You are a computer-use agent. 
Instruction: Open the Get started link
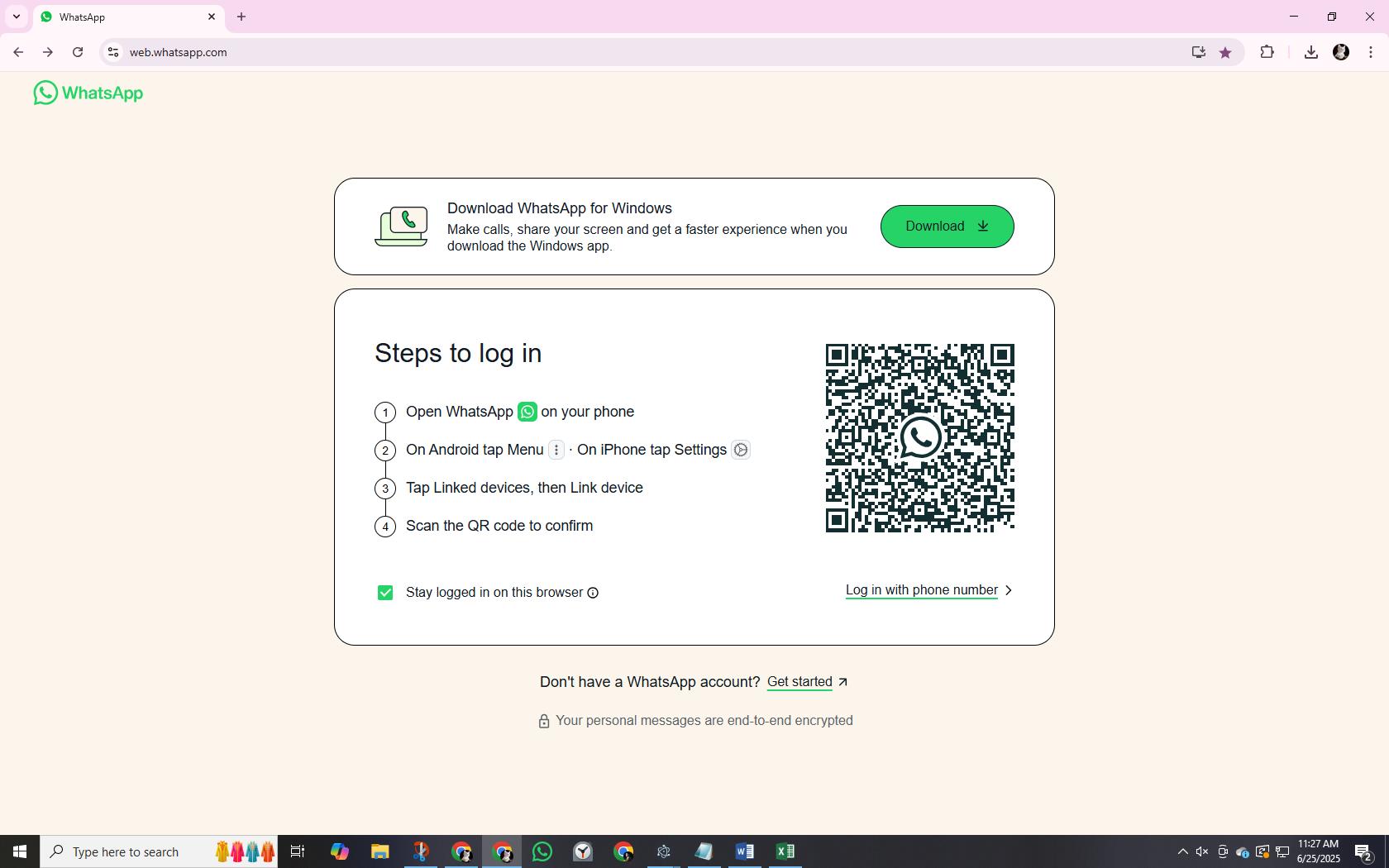[800, 682]
